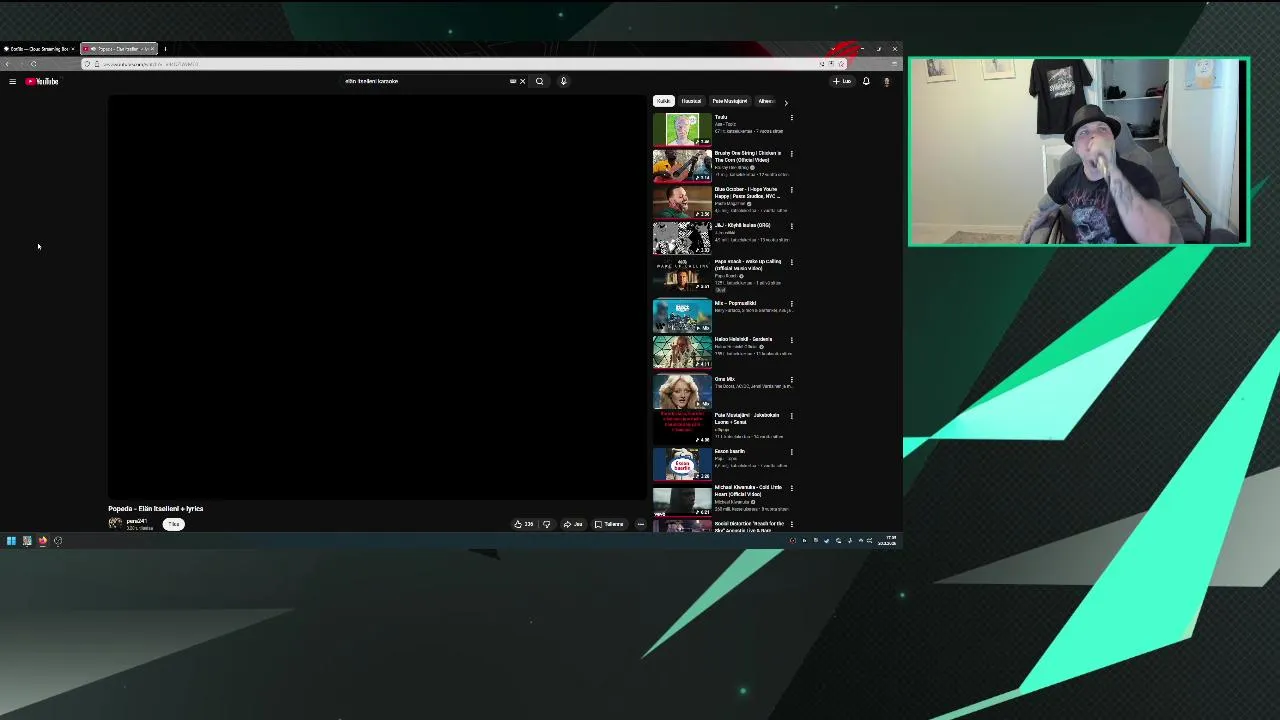Open options menu for Pate Mustajärvi Jokakokain video
This screenshot has height=720, width=1280.
tap(791, 416)
